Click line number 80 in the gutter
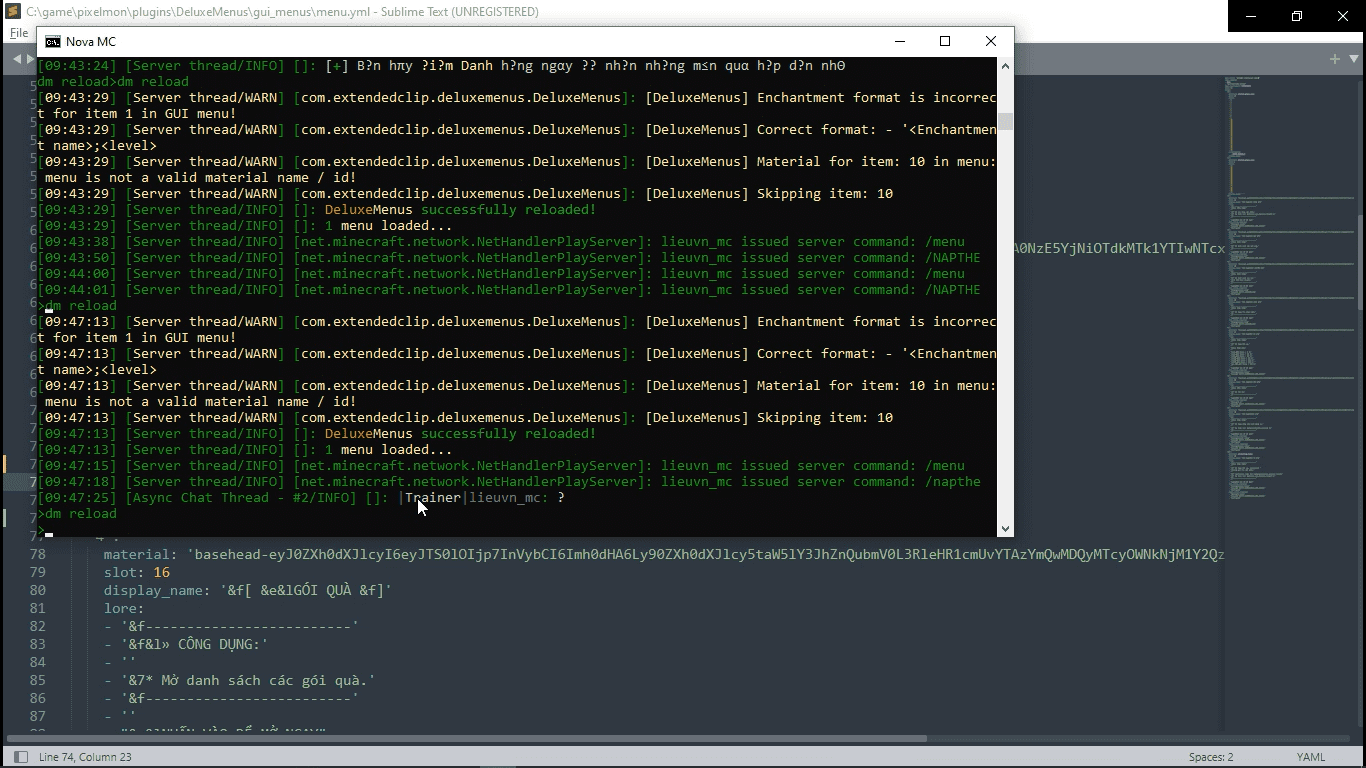 [x=38, y=590]
